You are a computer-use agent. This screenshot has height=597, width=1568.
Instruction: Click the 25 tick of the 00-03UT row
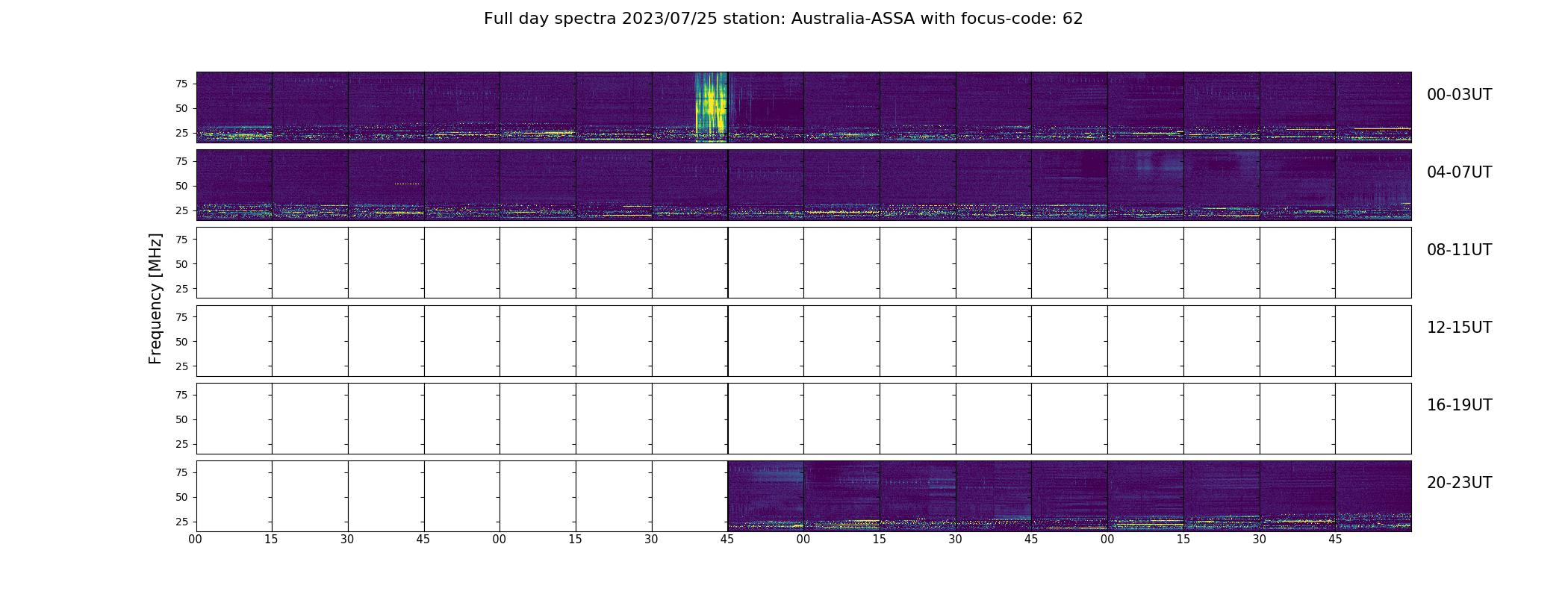click(181, 133)
